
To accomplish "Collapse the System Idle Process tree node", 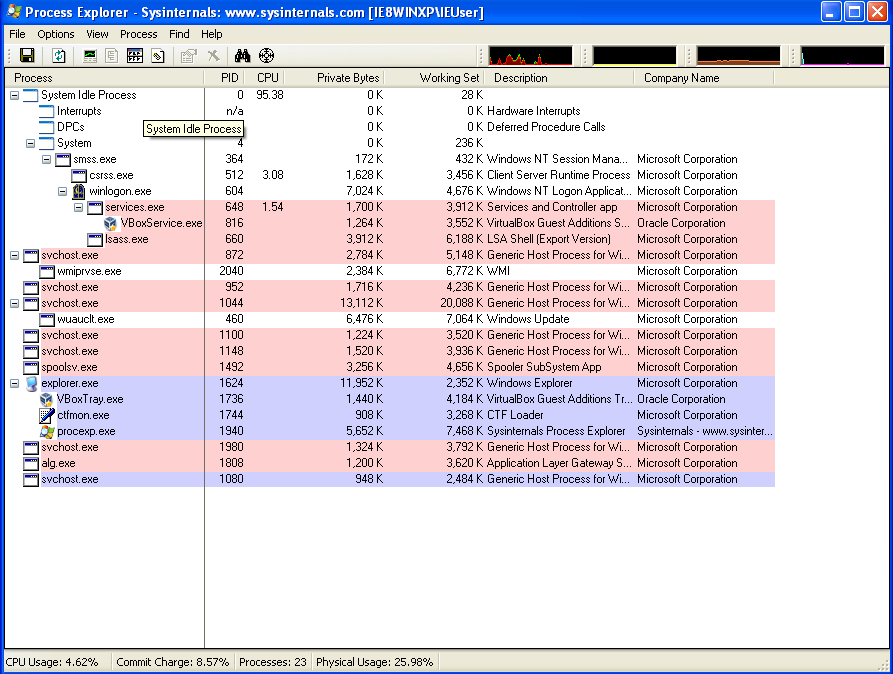I will [x=15, y=95].
